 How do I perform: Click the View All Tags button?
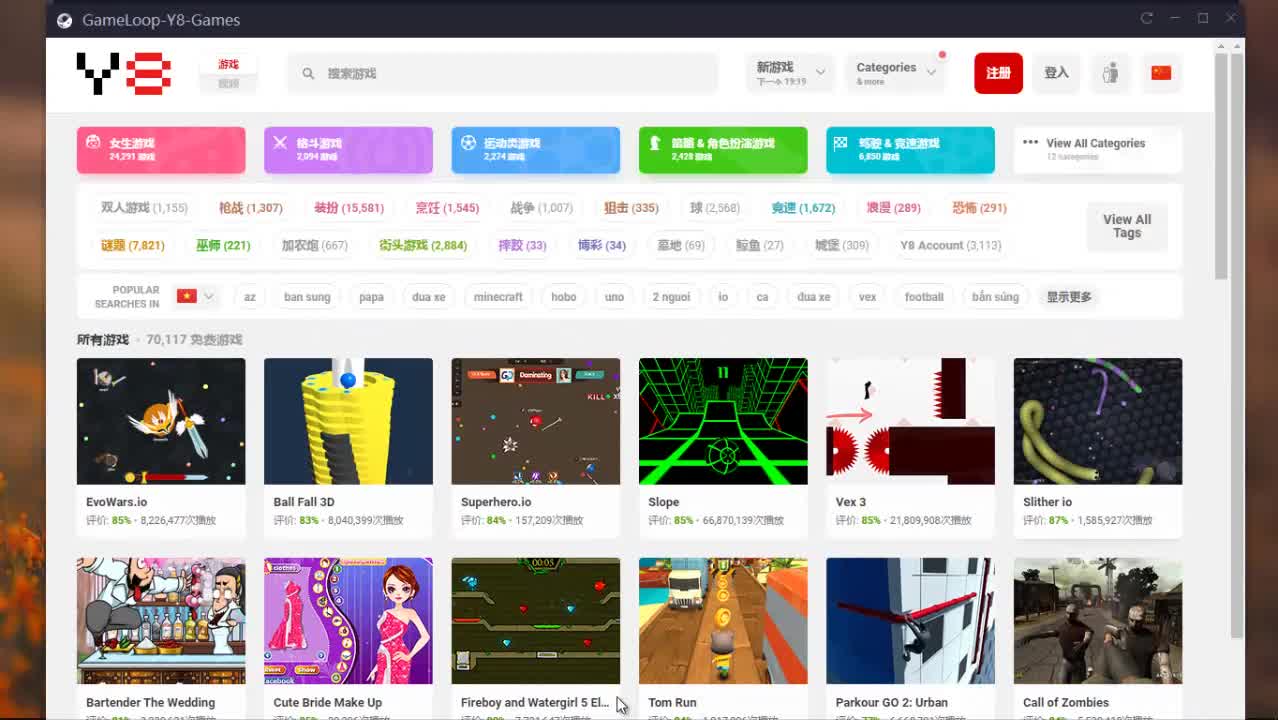point(1127,226)
